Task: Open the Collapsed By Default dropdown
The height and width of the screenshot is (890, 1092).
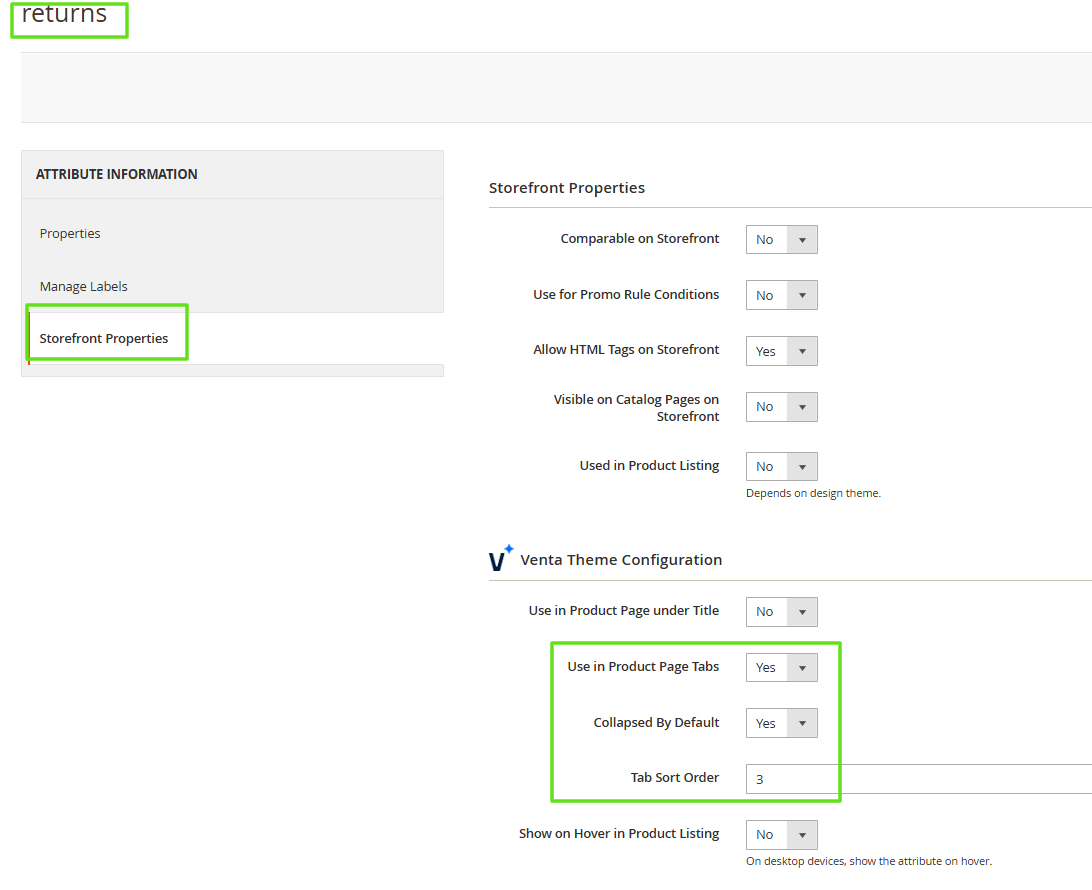Action: click(781, 723)
